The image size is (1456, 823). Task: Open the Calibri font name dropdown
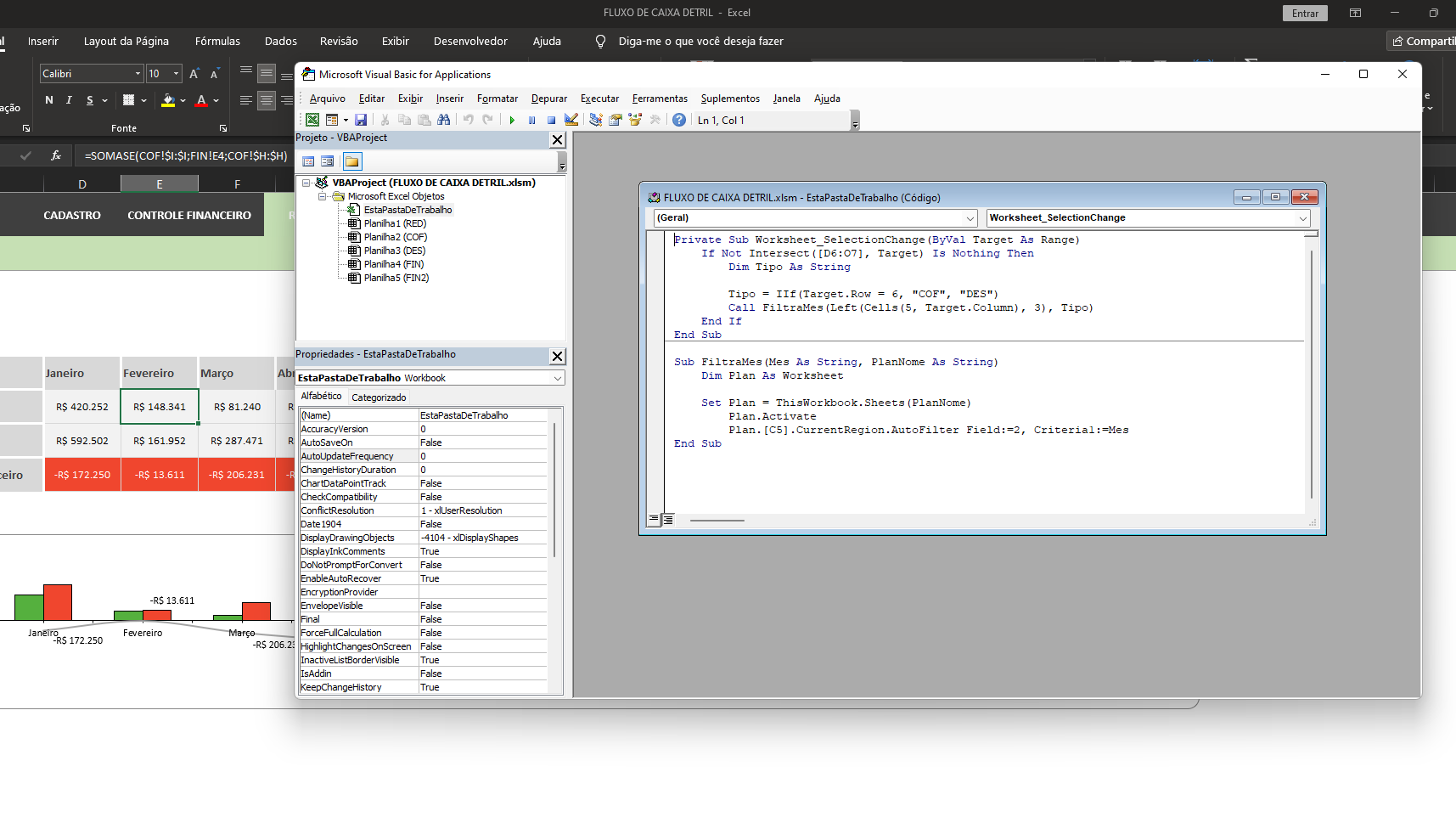pyautogui.click(x=138, y=74)
